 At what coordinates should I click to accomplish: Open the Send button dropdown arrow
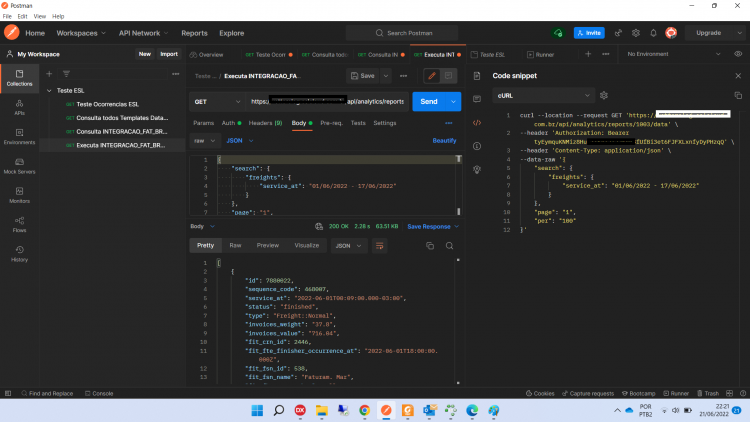coord(453,101)
